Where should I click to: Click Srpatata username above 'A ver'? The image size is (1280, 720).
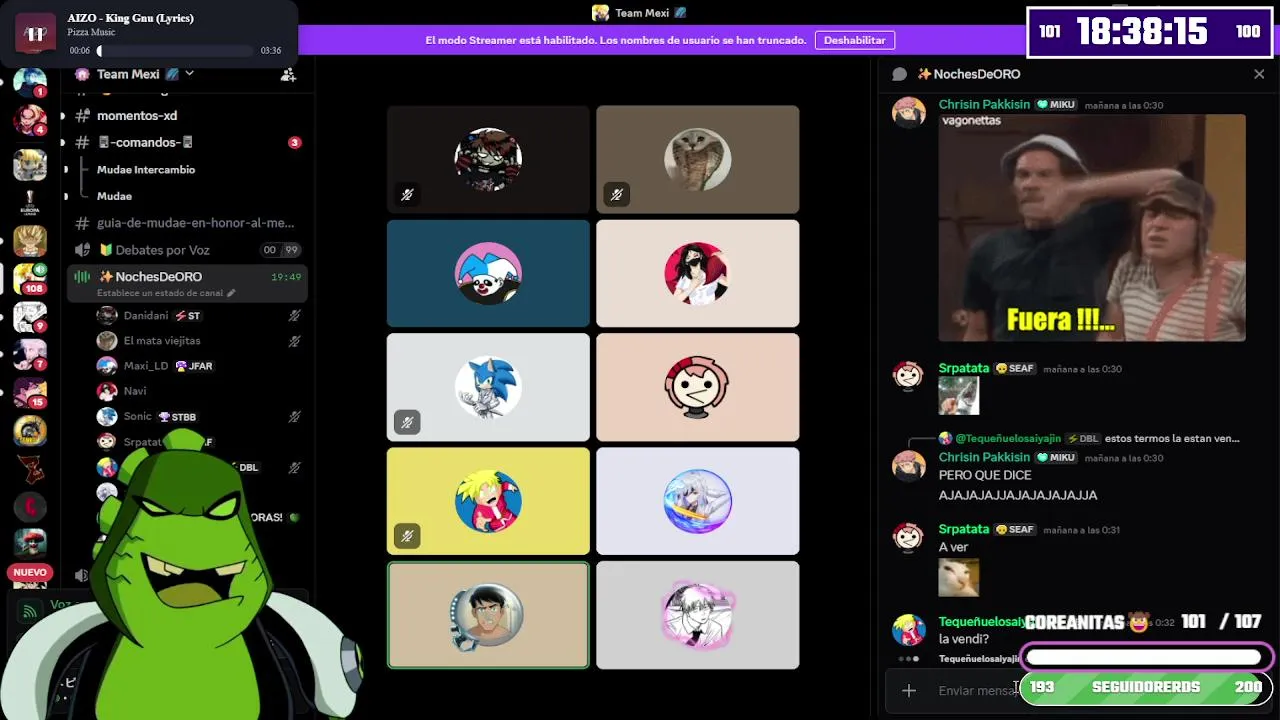click(964, 529)
